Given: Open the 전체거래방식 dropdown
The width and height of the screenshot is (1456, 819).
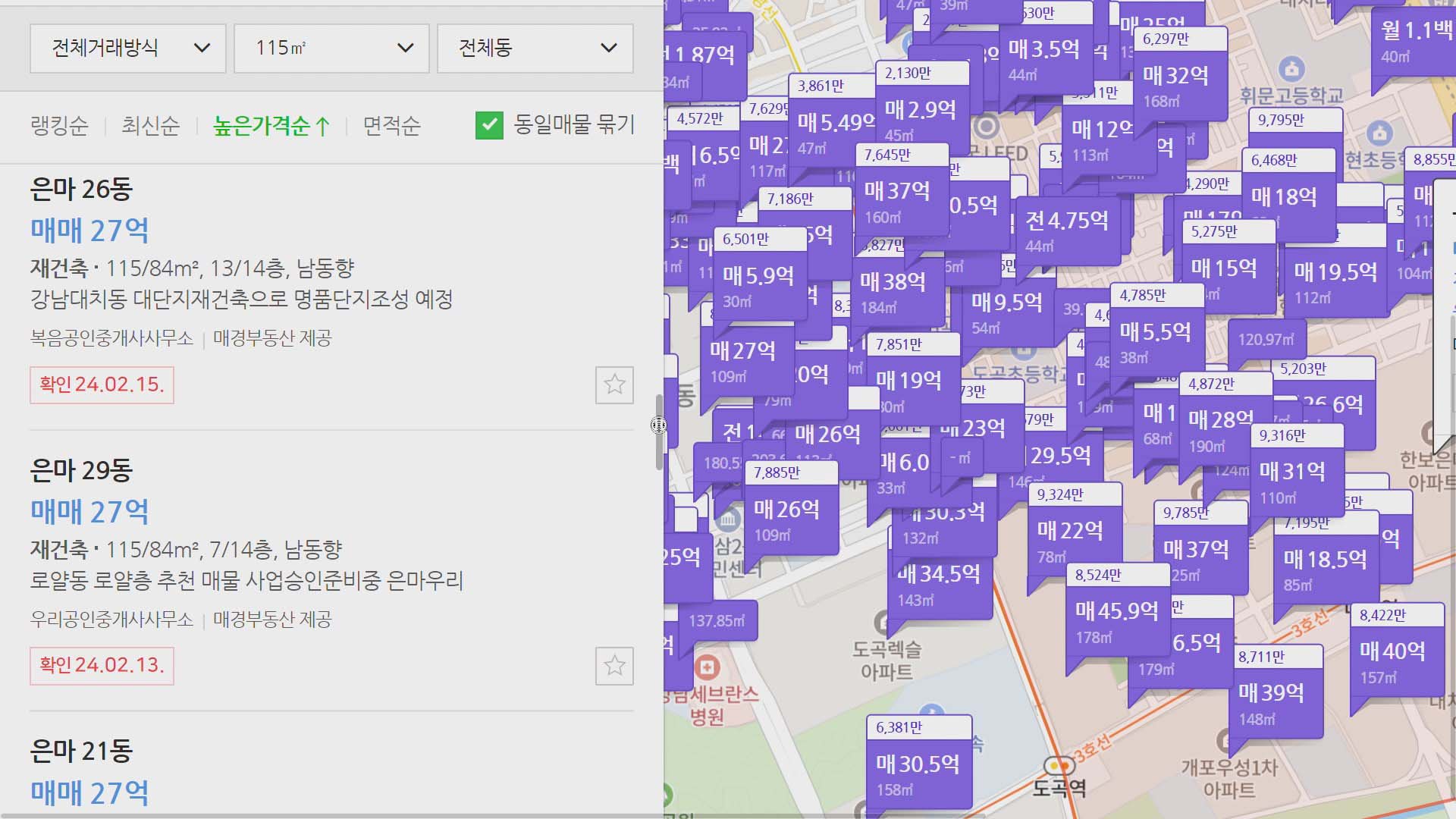Looking at the screenshot, I should (127, 48).
